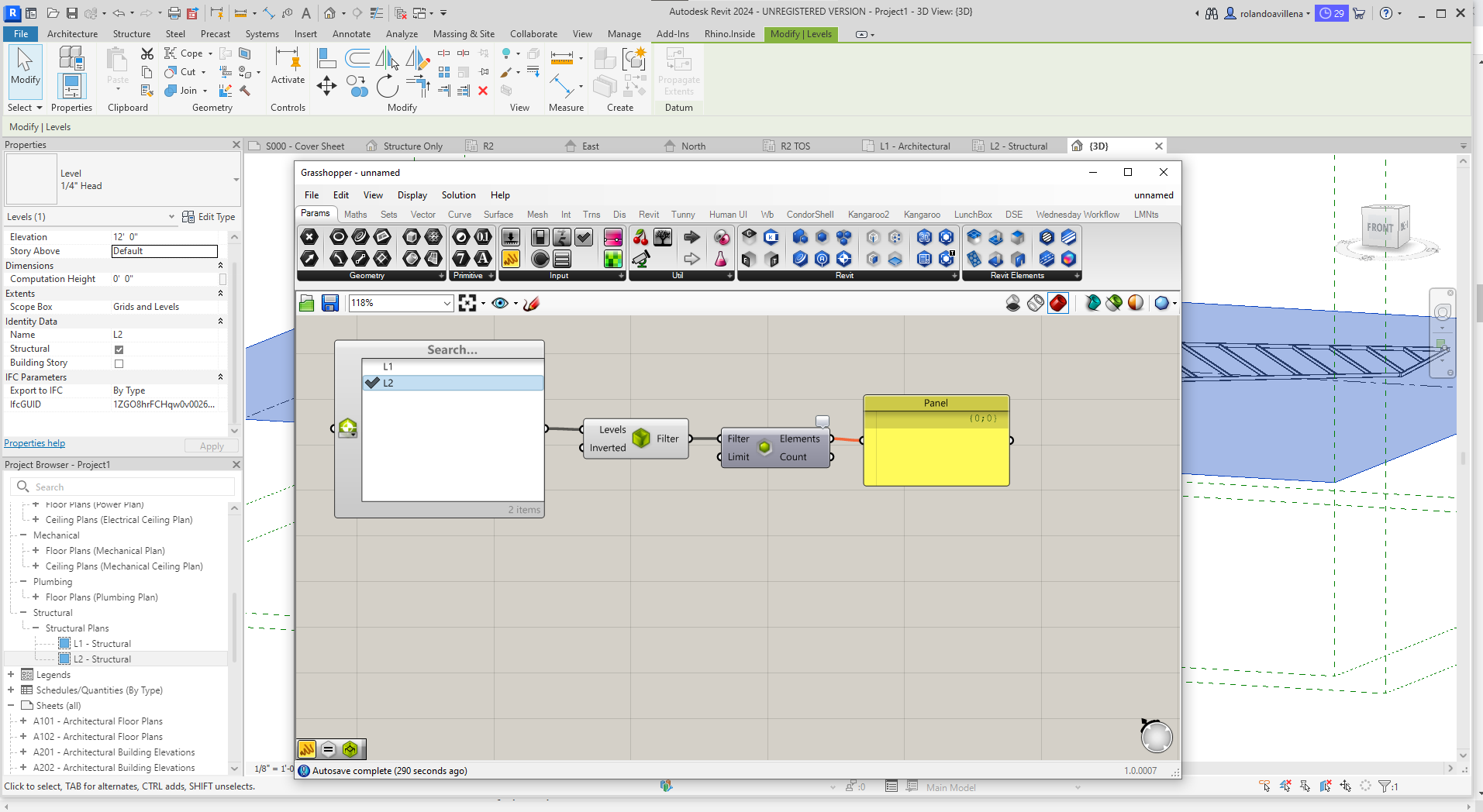Toggle the L2 checkmark in value list
Screen dimensions: 1483x812
373,383
